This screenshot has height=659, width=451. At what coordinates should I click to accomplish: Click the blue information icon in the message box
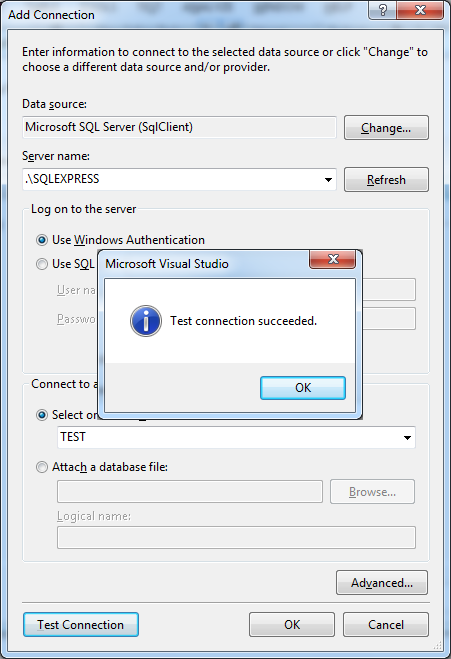(x=145, y=321)
